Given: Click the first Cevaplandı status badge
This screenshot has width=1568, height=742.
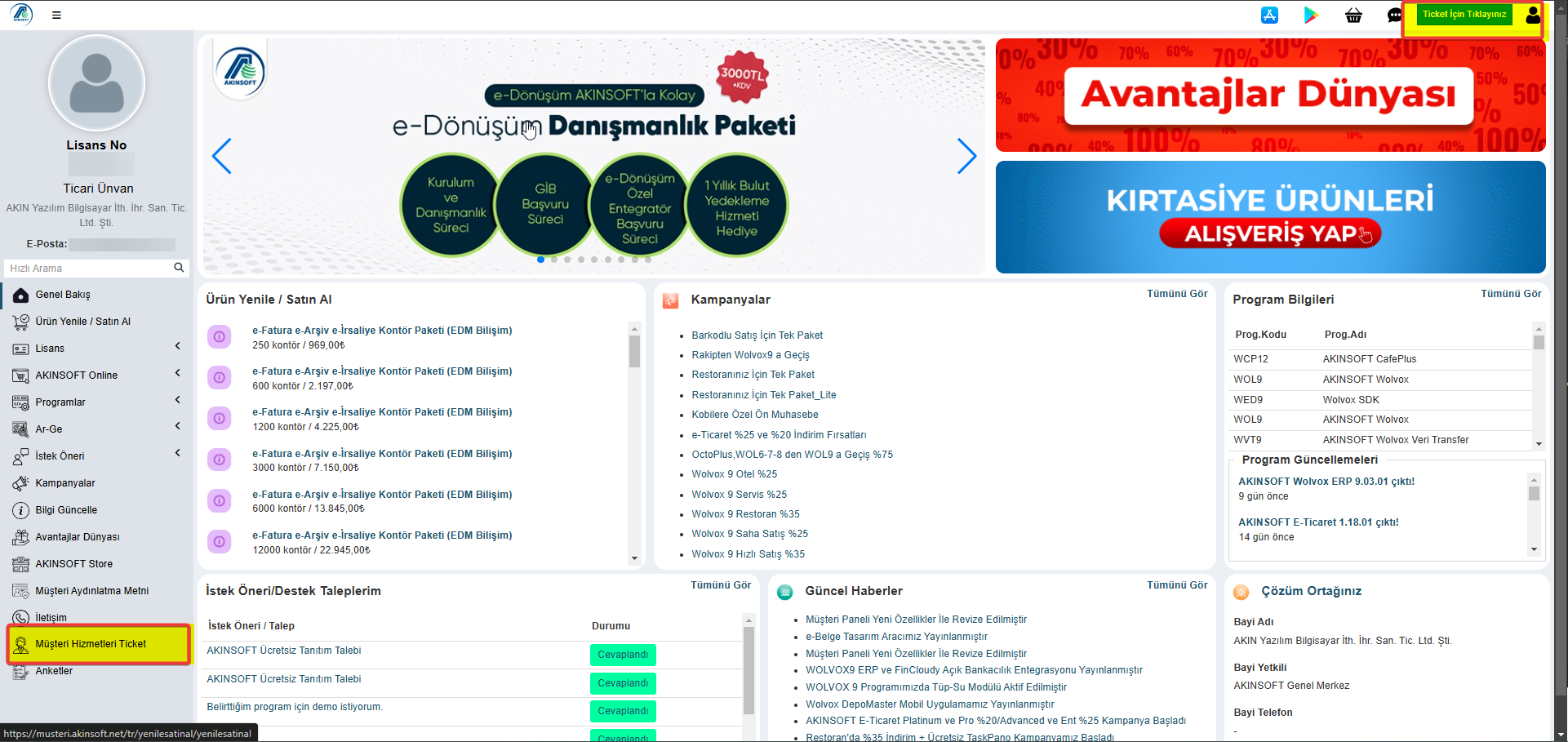Looking at the screenshot, I should (x=623, y=655).
